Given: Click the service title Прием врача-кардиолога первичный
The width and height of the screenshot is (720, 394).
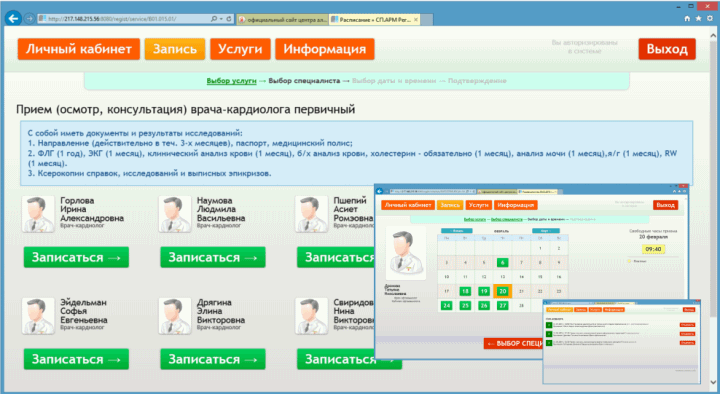Looking at the screenshot, I should pos(186,110).
